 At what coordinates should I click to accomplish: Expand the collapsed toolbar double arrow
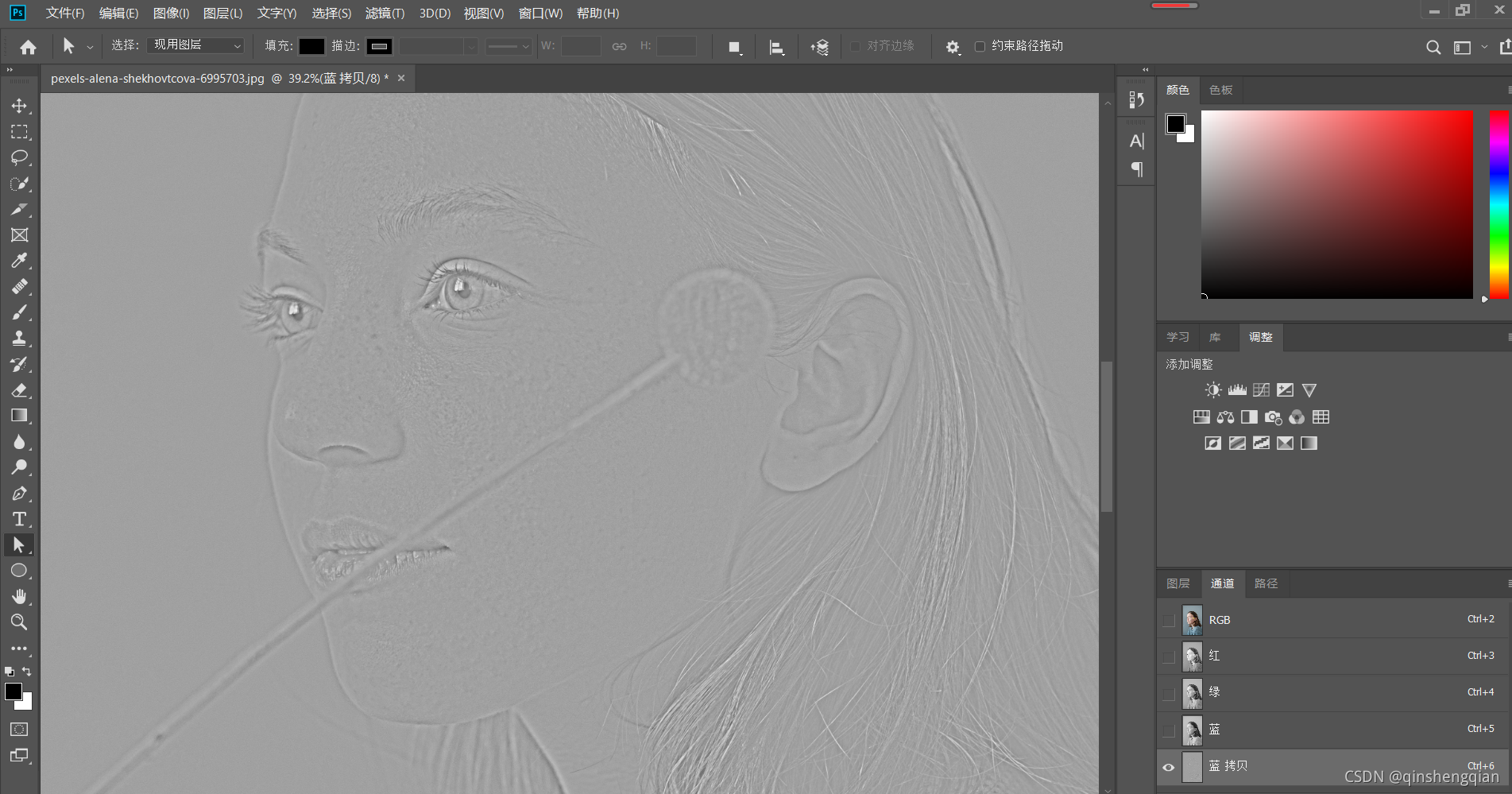point(10,70)
